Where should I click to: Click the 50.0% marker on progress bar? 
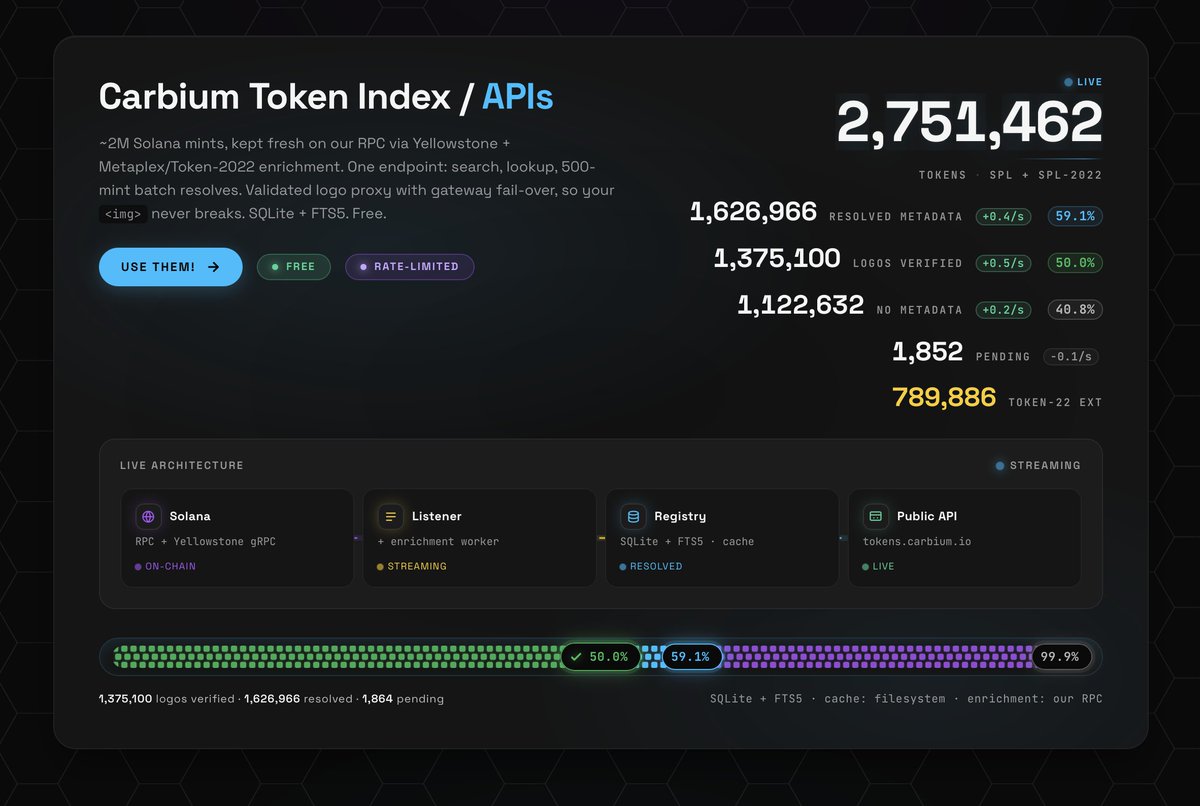[601, 657]
